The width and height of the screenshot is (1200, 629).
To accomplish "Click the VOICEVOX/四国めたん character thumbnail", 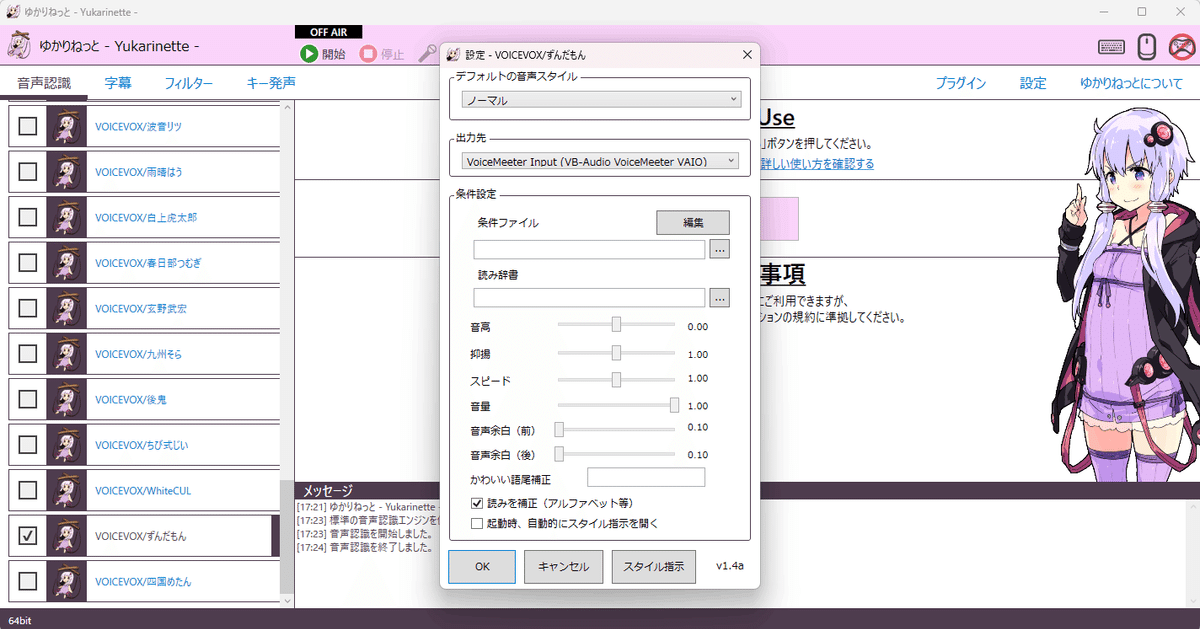I will (x=67, y=581).
